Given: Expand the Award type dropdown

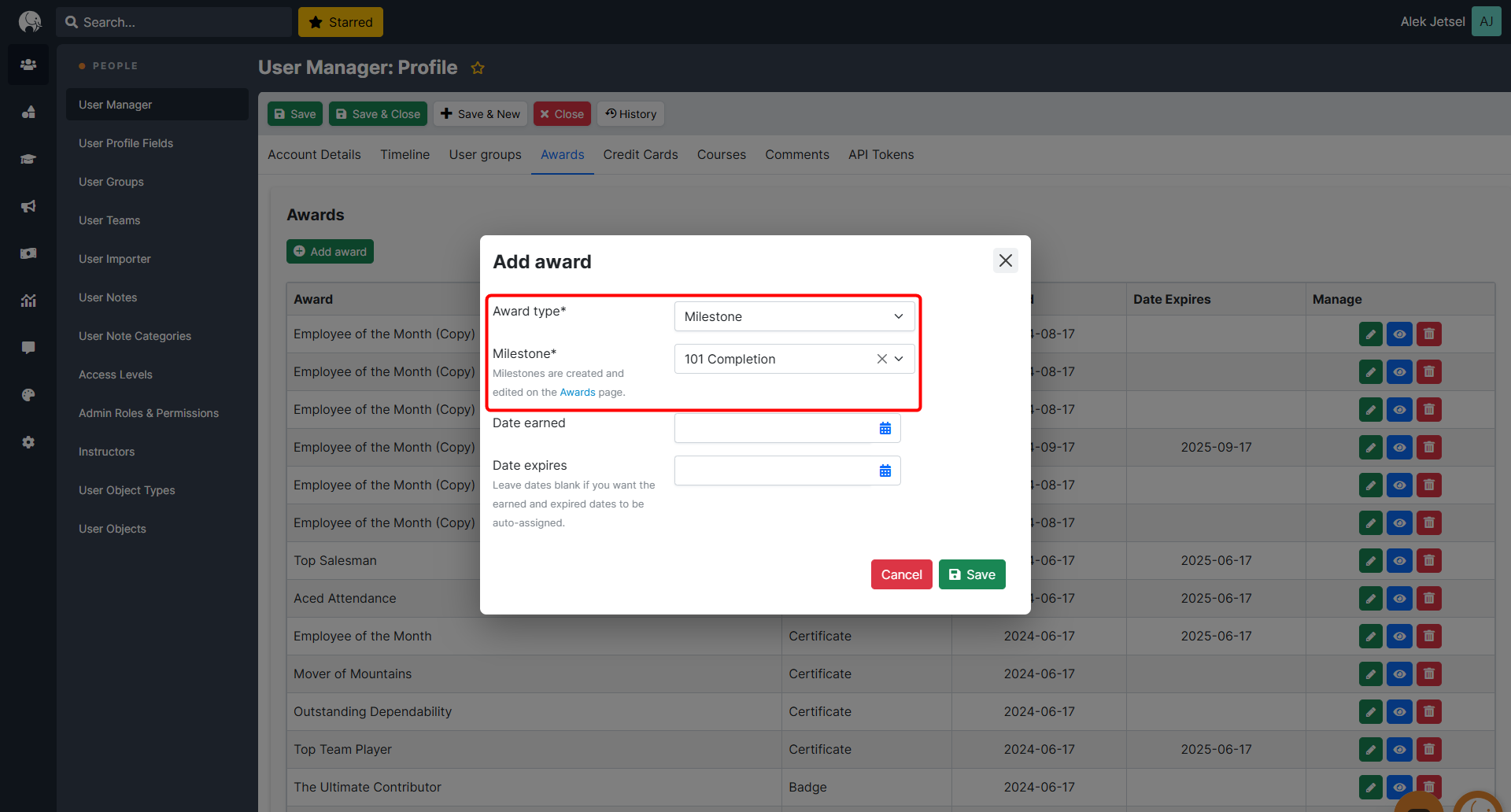Looking at the screenshot, I should tap(793, 316).
